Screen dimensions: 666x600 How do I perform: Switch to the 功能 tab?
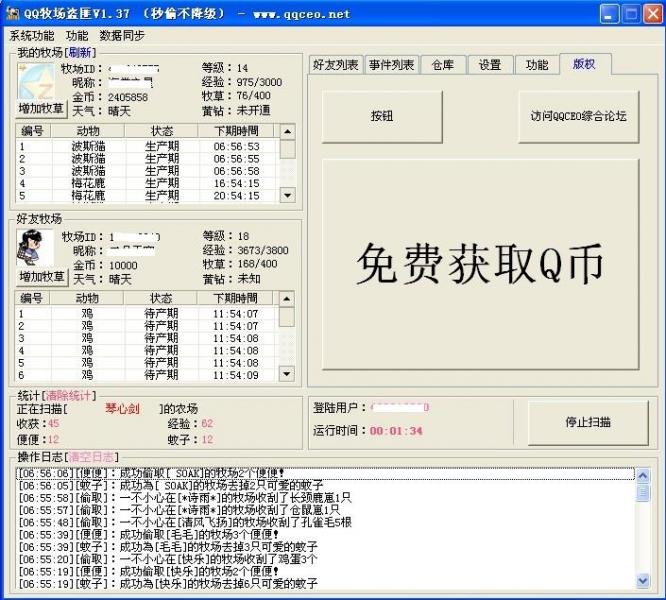(536, 65)
